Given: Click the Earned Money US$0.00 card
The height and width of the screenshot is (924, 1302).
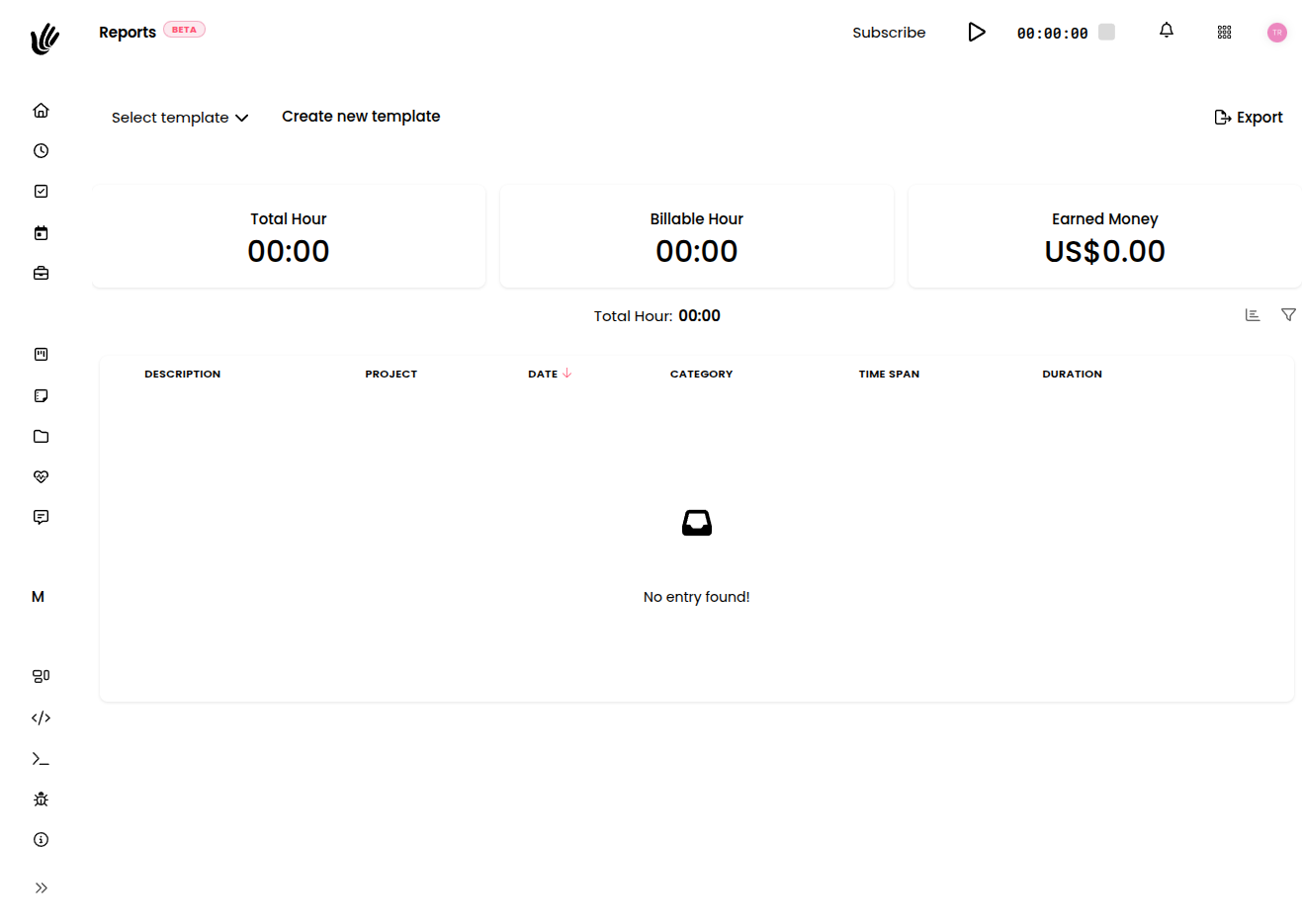Looking at the screenshot, I should tap(1105, 237).
